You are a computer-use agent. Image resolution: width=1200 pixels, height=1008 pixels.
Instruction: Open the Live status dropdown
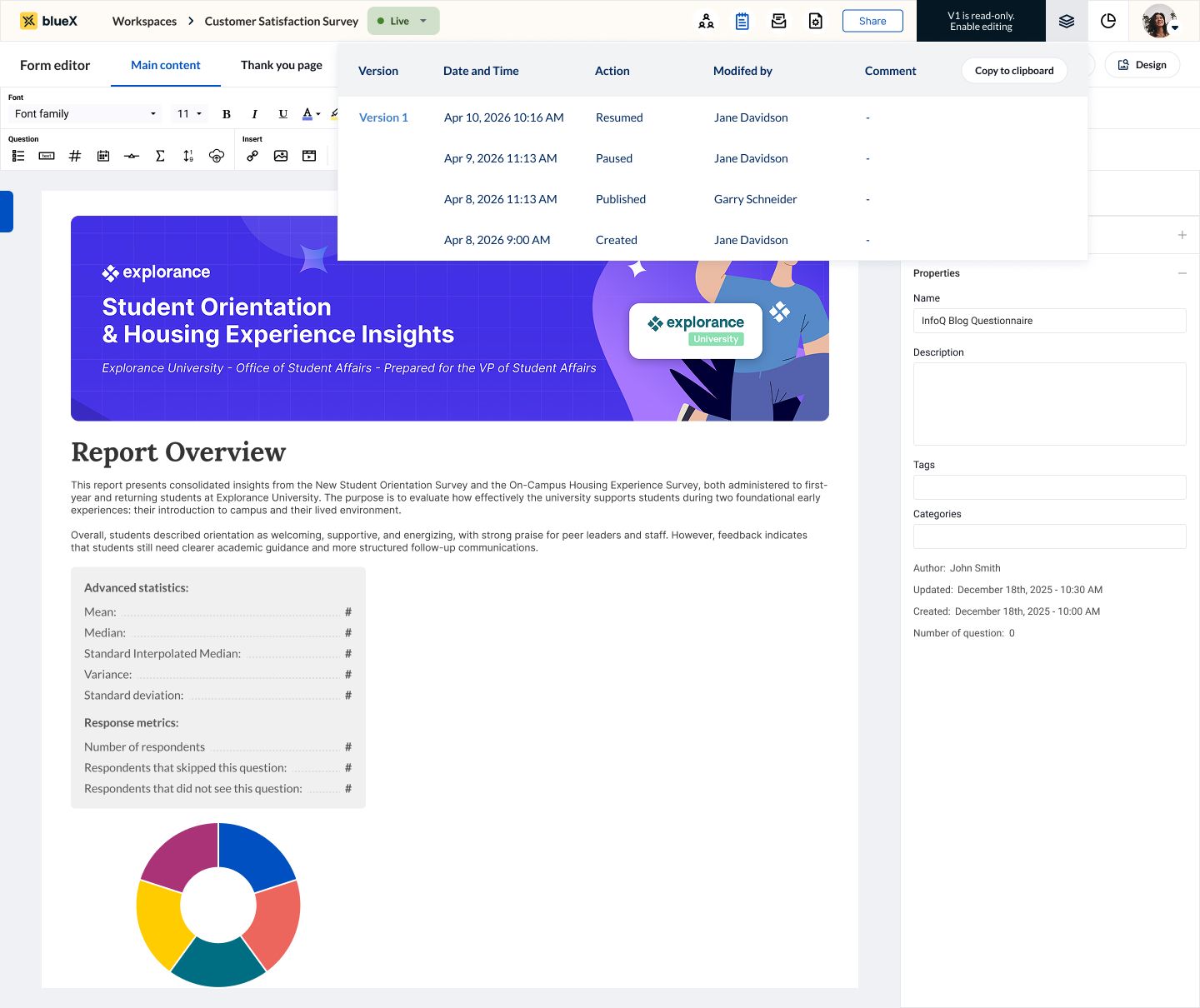tap(403, 21)
